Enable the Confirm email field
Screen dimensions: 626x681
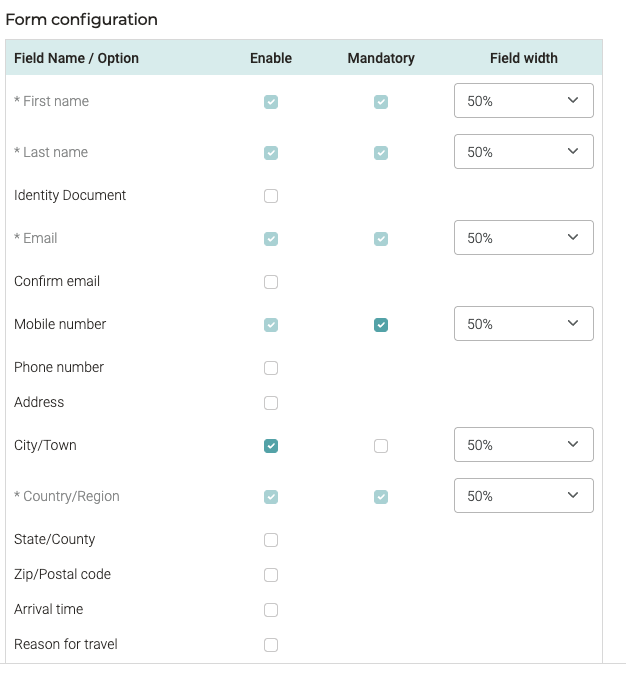click(x=271, y=282)
